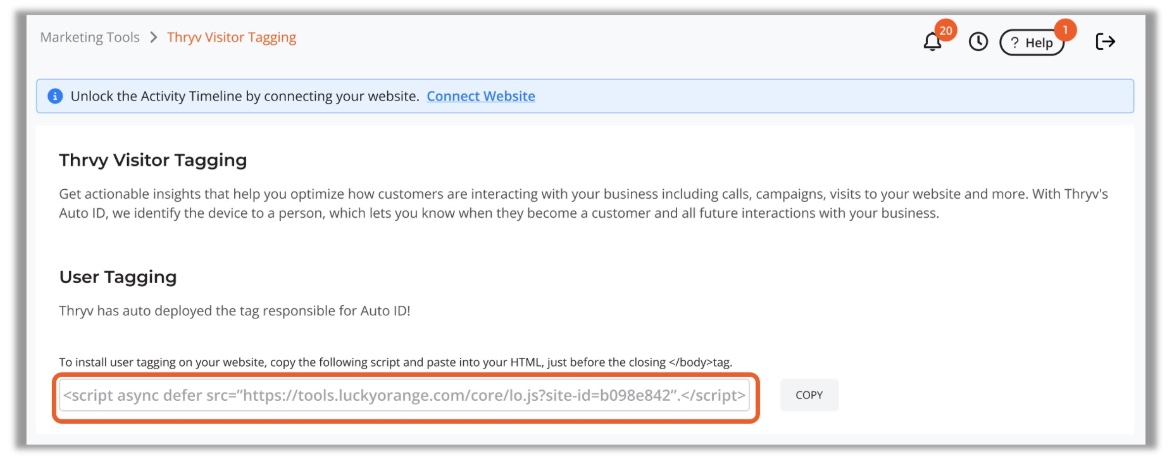Go to Marketing Tools breadcrumb

click(90, 38)
